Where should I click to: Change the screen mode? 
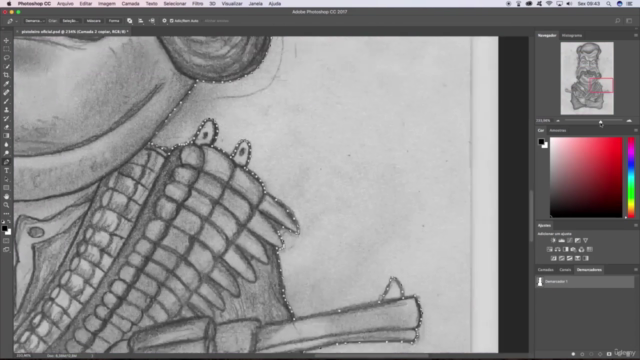pos(6,249)
